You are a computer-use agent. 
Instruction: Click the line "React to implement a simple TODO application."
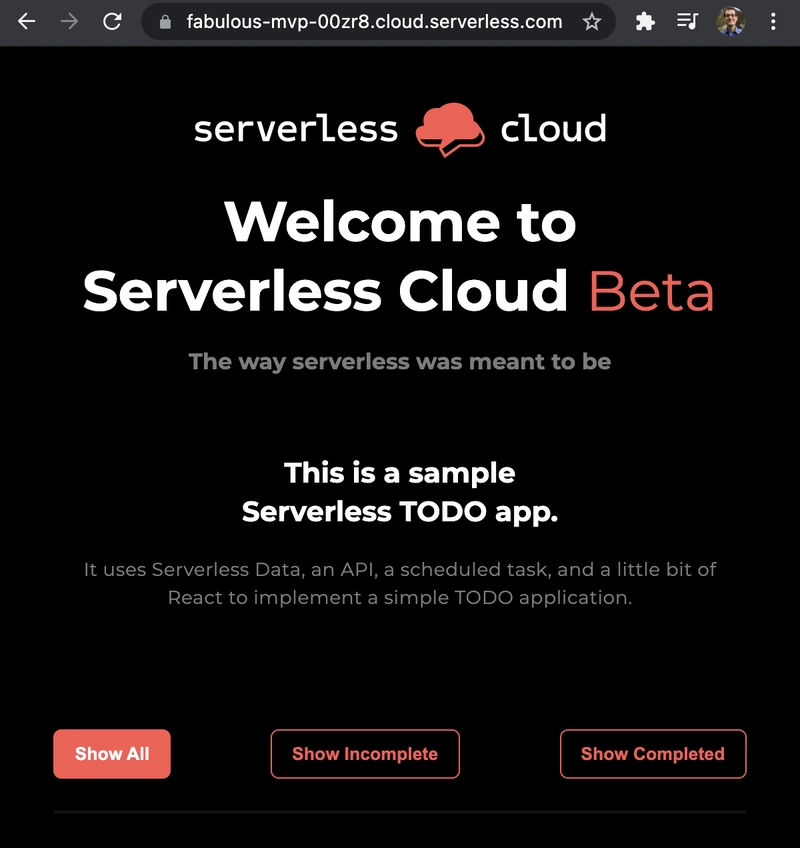400,598
